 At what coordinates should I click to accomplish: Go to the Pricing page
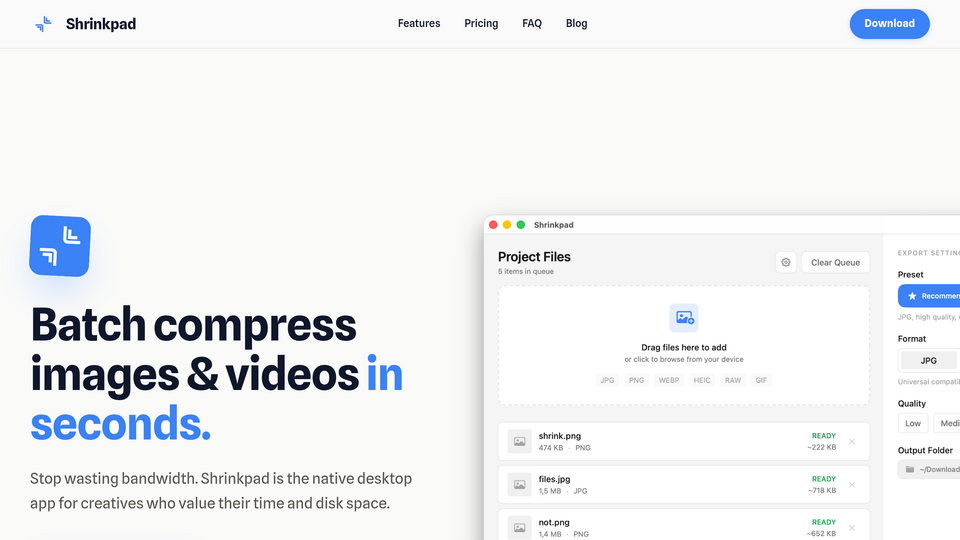point(481,23)
